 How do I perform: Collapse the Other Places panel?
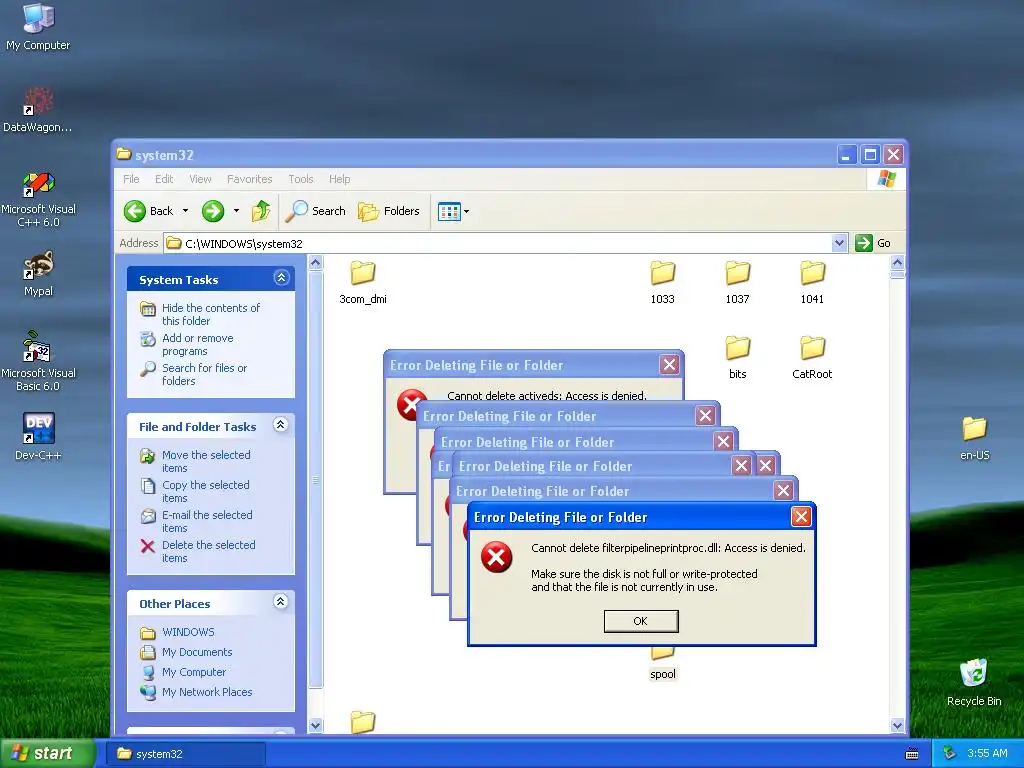coord(281,602)
